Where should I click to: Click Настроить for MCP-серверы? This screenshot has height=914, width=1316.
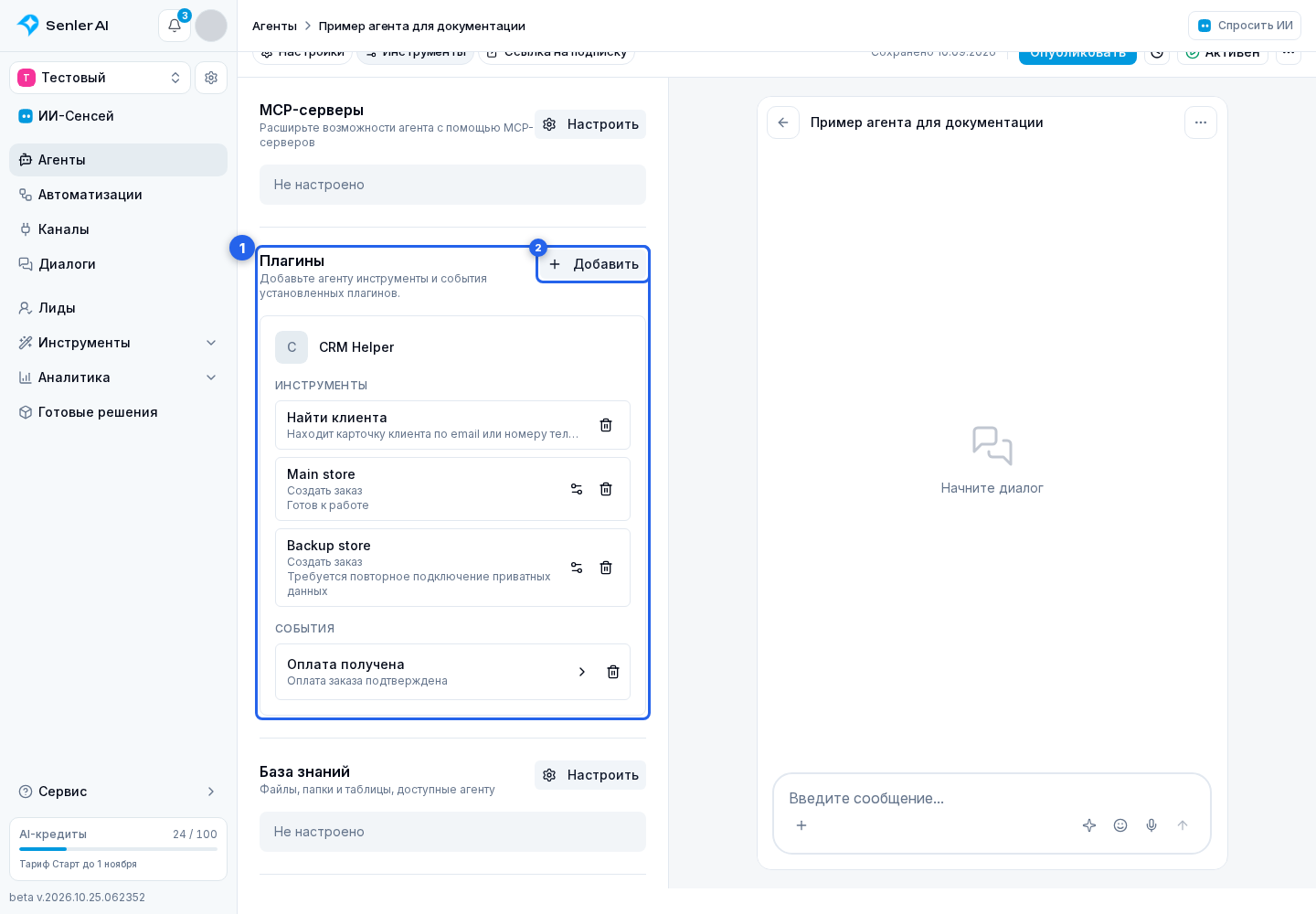point(590,124)
